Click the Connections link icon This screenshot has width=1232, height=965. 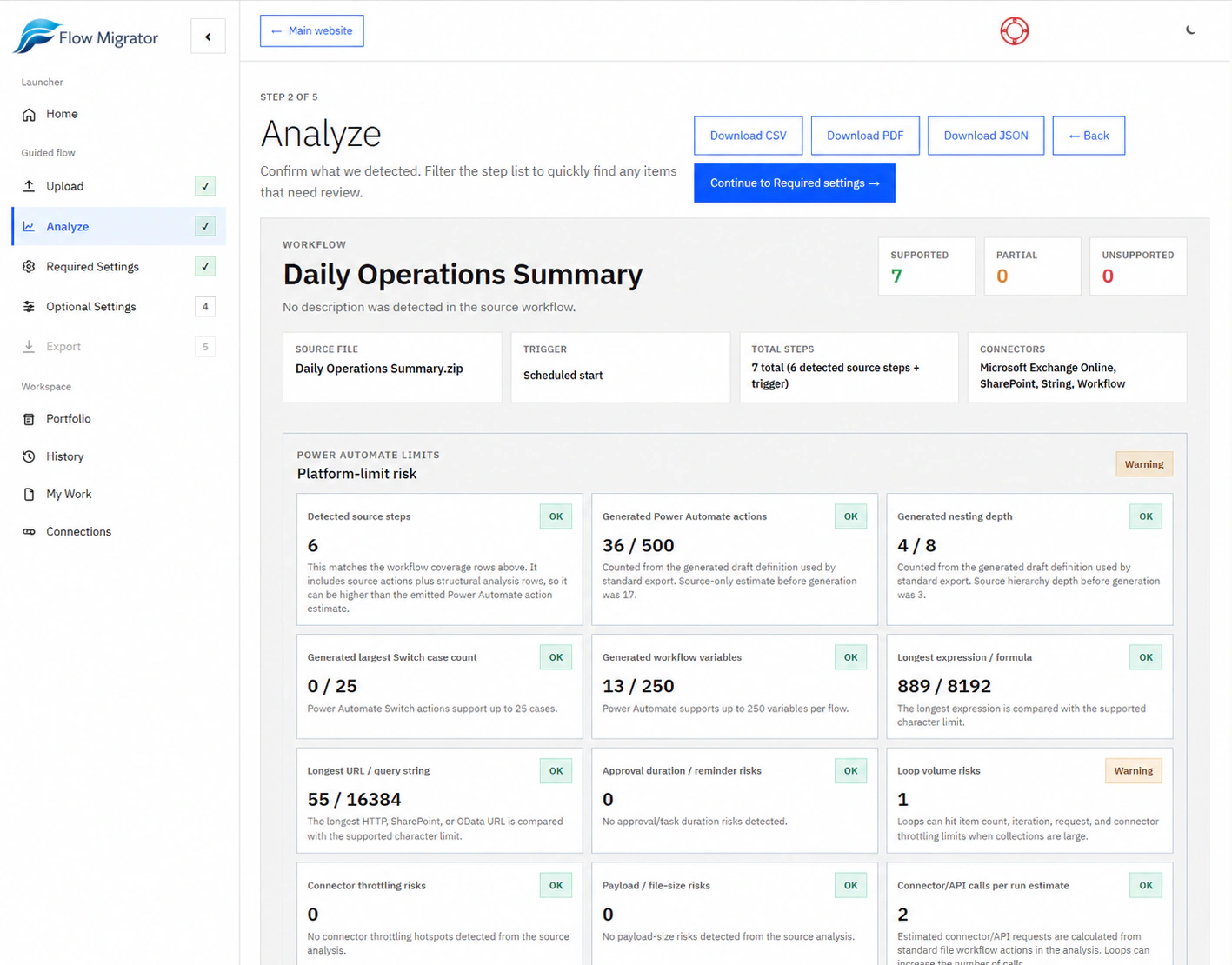tap(29, 531)
